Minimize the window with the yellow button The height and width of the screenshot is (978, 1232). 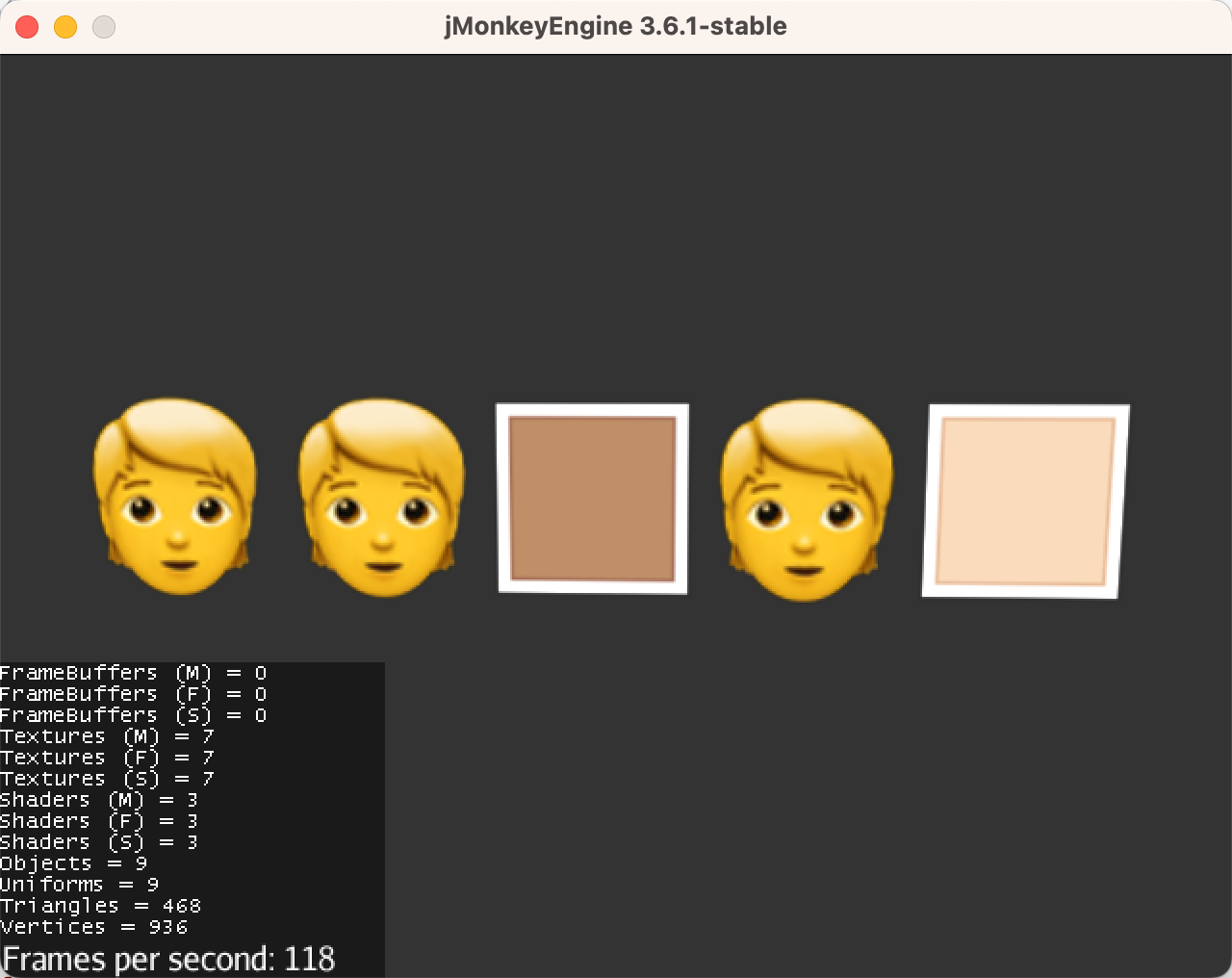pyautogui.click(x=65, y=27)
